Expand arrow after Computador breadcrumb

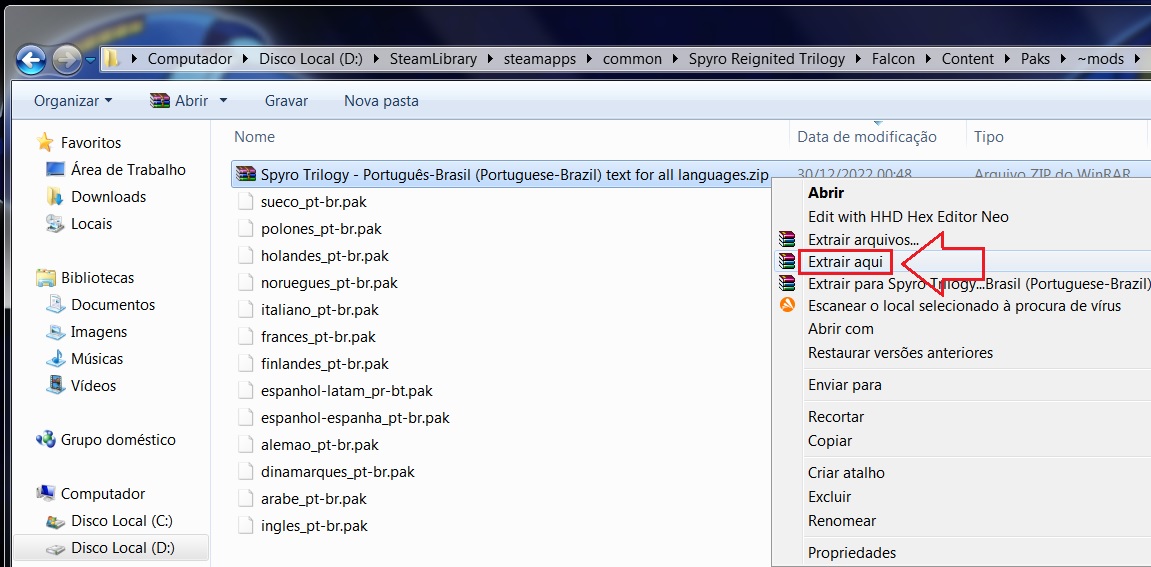coord(246,59)
